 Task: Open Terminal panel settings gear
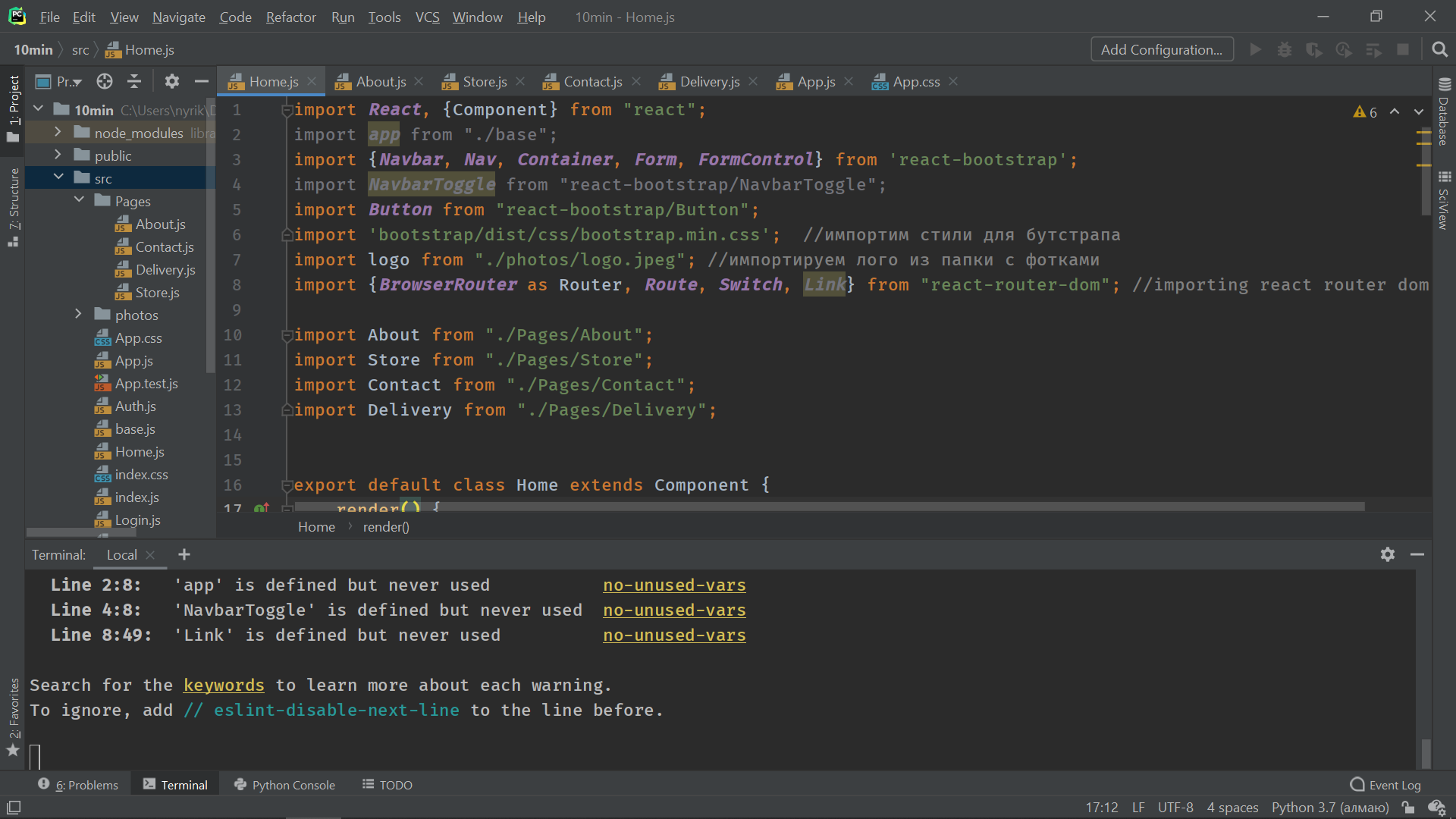[1387, 554]
